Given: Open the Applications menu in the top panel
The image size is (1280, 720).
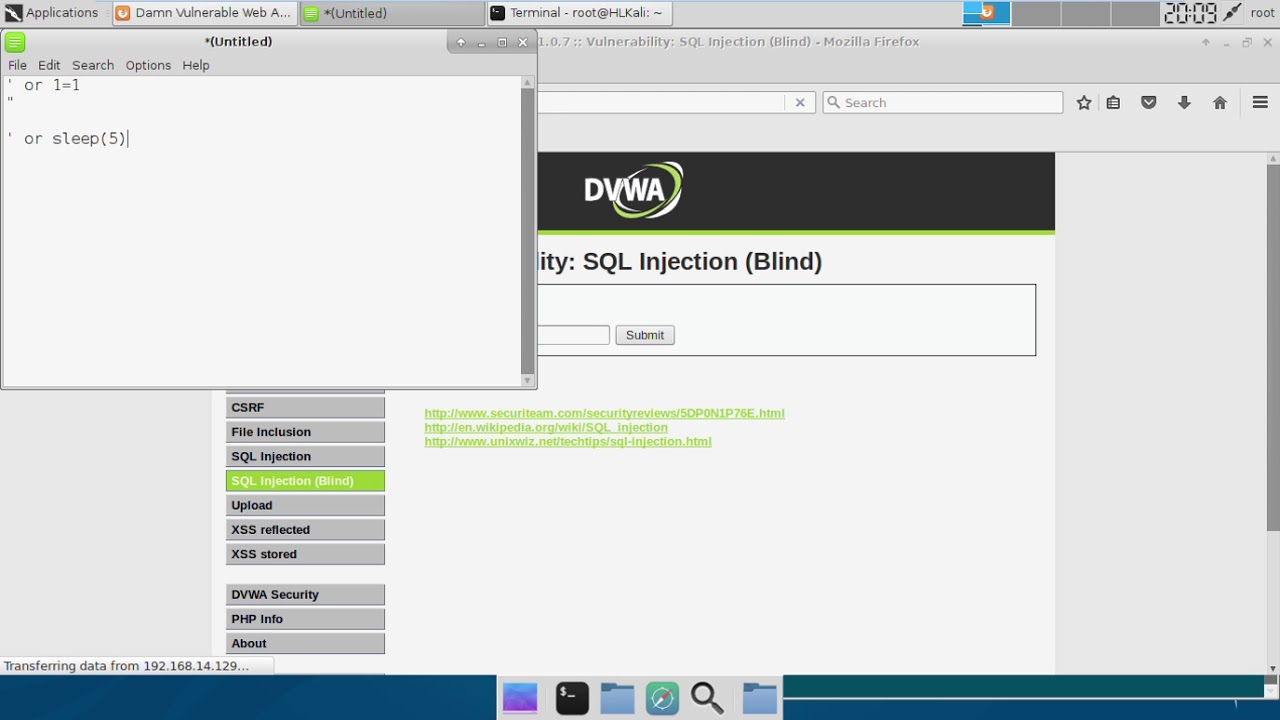Looking at the screenshot, I should tap(51, 13).
